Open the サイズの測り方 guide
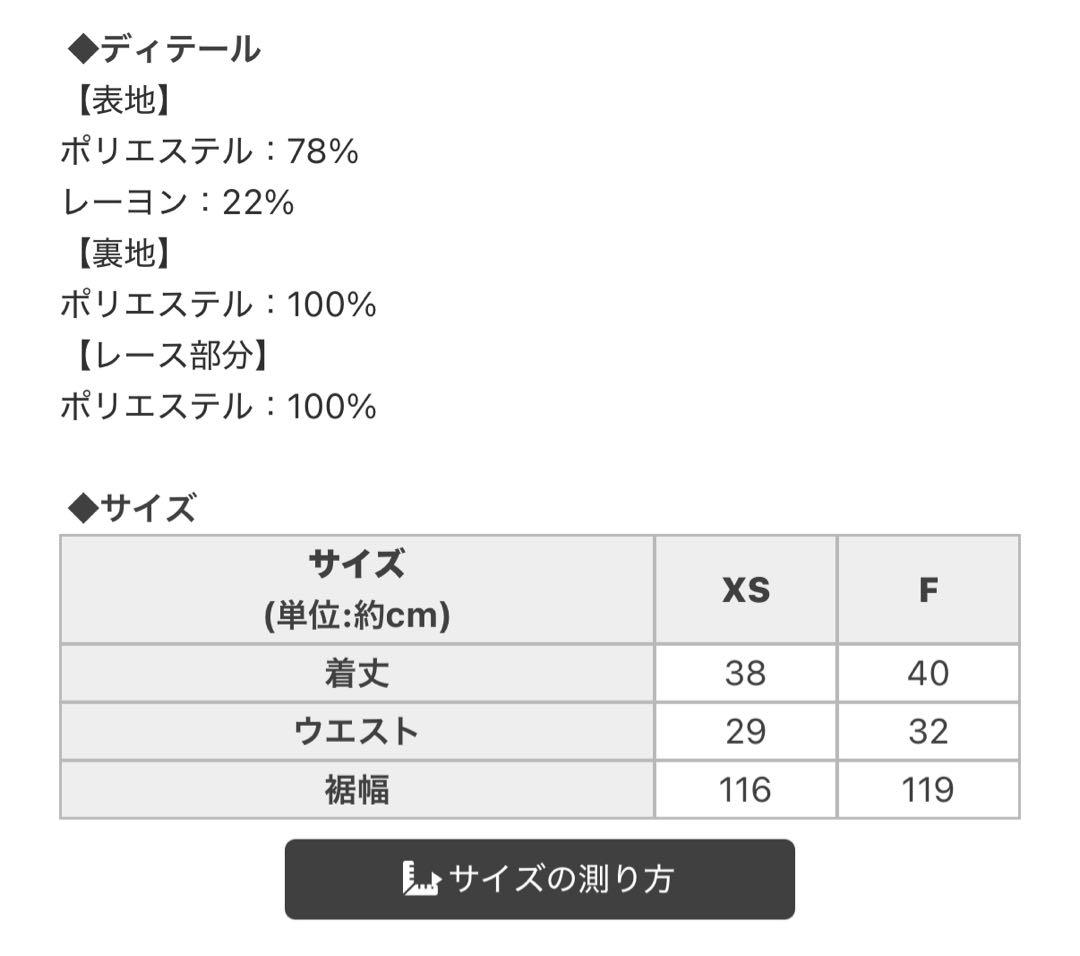The height and width of the screenshot is (956, 1080). 540,880
